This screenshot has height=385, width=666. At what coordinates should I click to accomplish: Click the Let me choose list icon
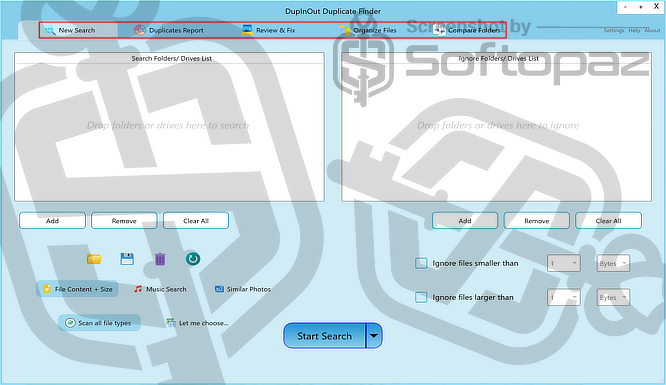tap(171, 323)
